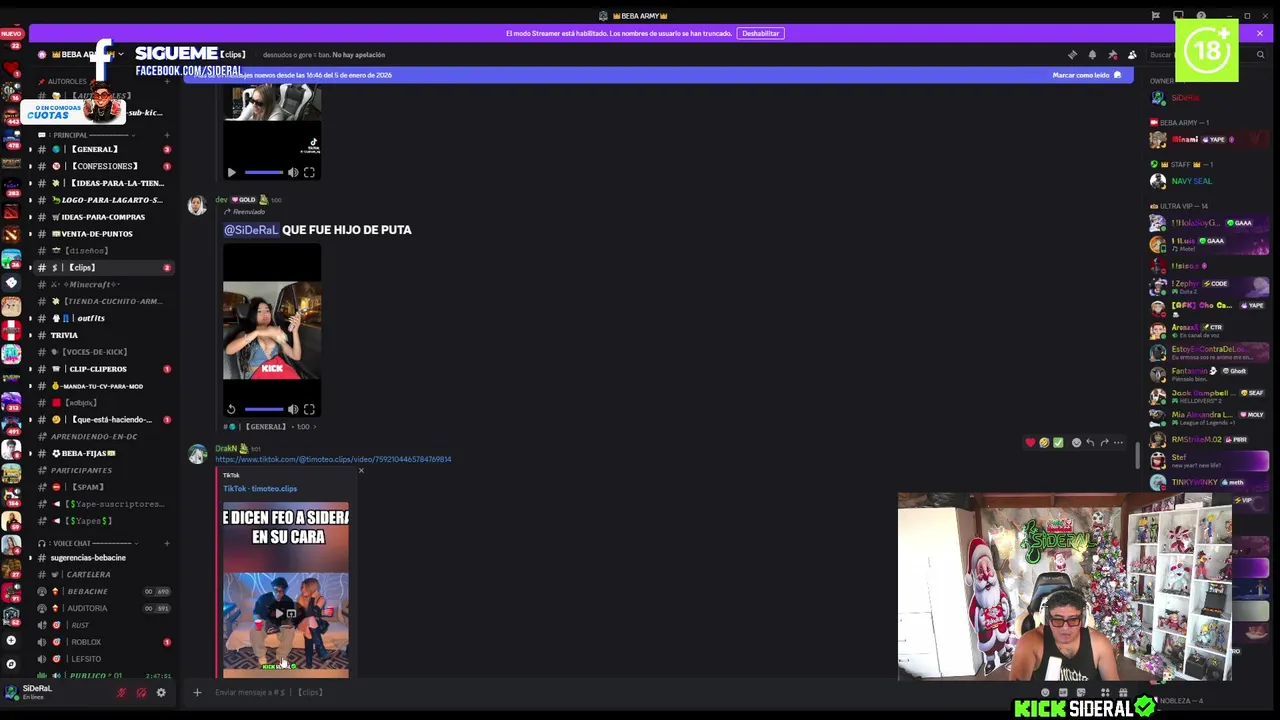This screenshot has width=1280, height=720.
Task: Click the Deshabilitar streamer mode button
Action: pyautogui.click(x=760, y=33)
